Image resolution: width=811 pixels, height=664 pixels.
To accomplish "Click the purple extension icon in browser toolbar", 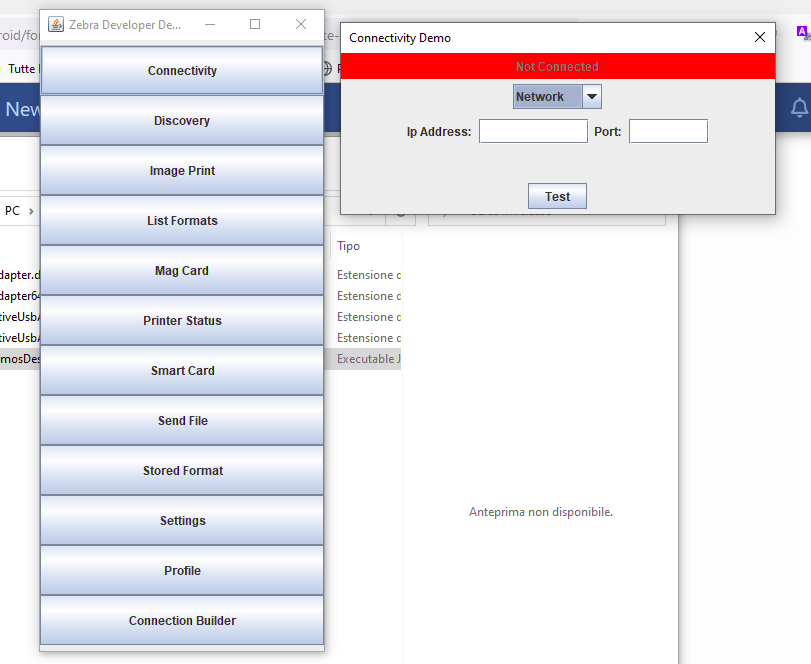I will (x=802, y=33).
